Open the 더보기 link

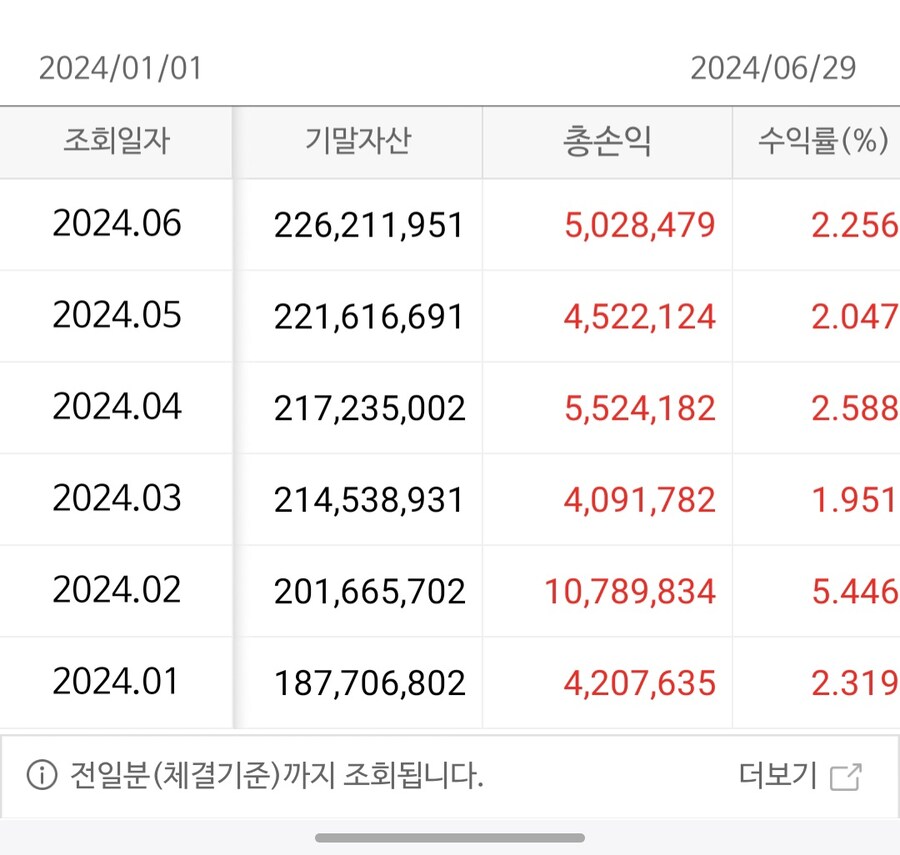[778, 775]
